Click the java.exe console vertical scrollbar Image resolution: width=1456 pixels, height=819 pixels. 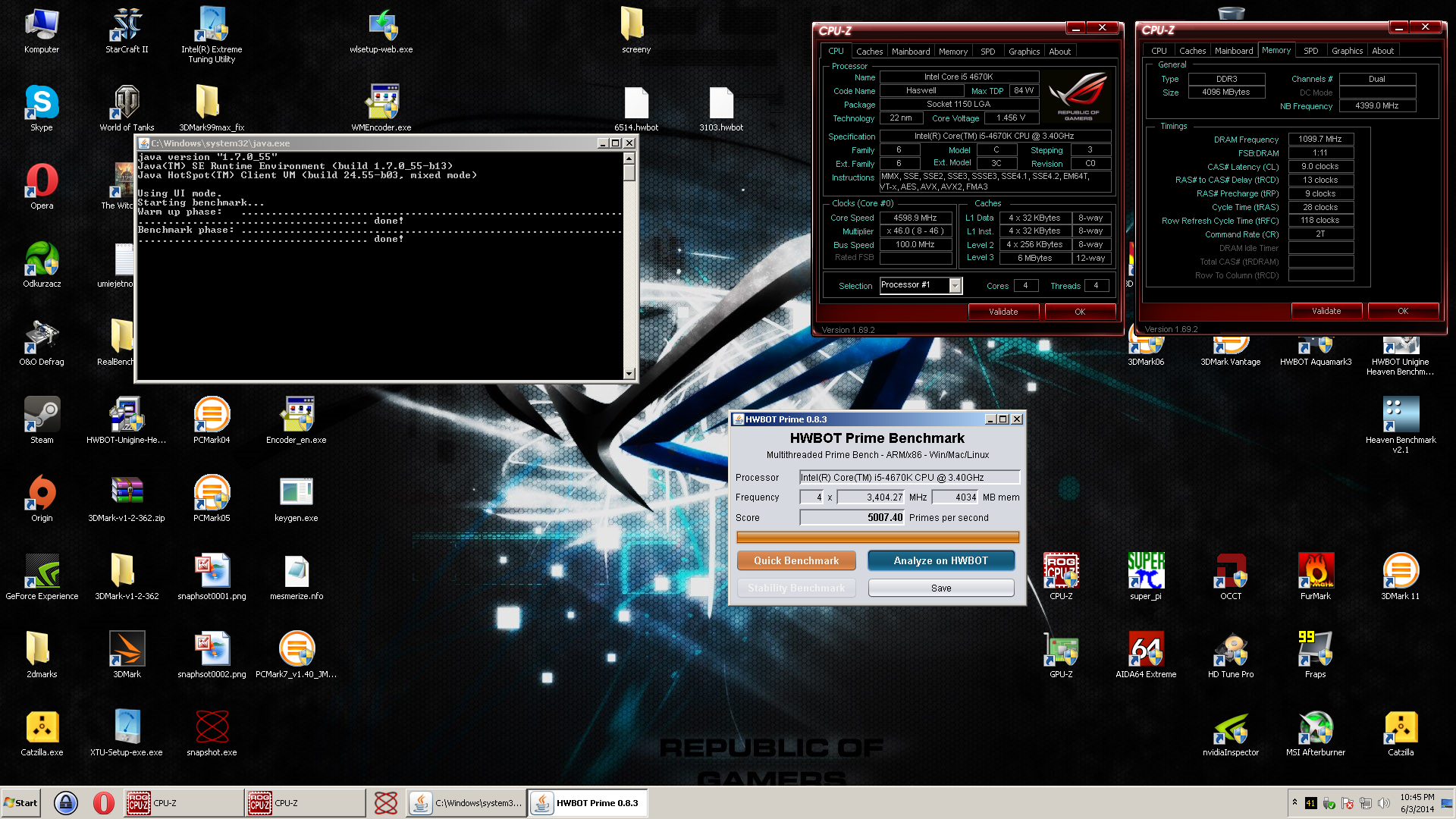[629, 265]
